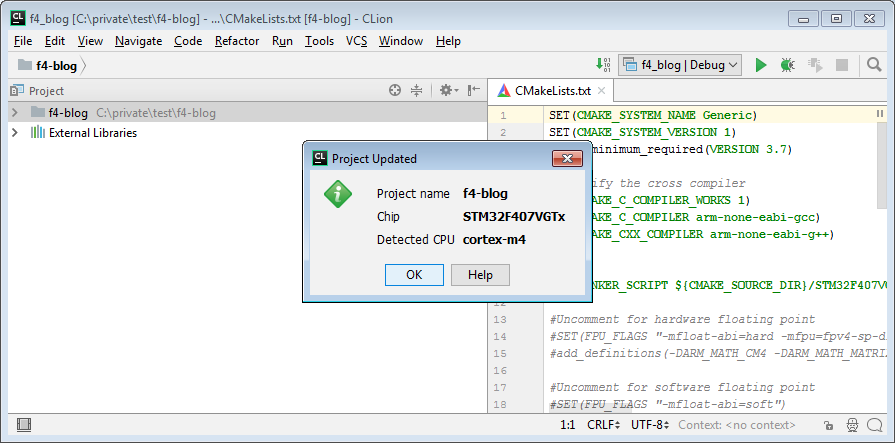Viewport: 895px width, 443px height.
Task: Expand the f4-blog project tree node
Action: (x=15, y=112)
